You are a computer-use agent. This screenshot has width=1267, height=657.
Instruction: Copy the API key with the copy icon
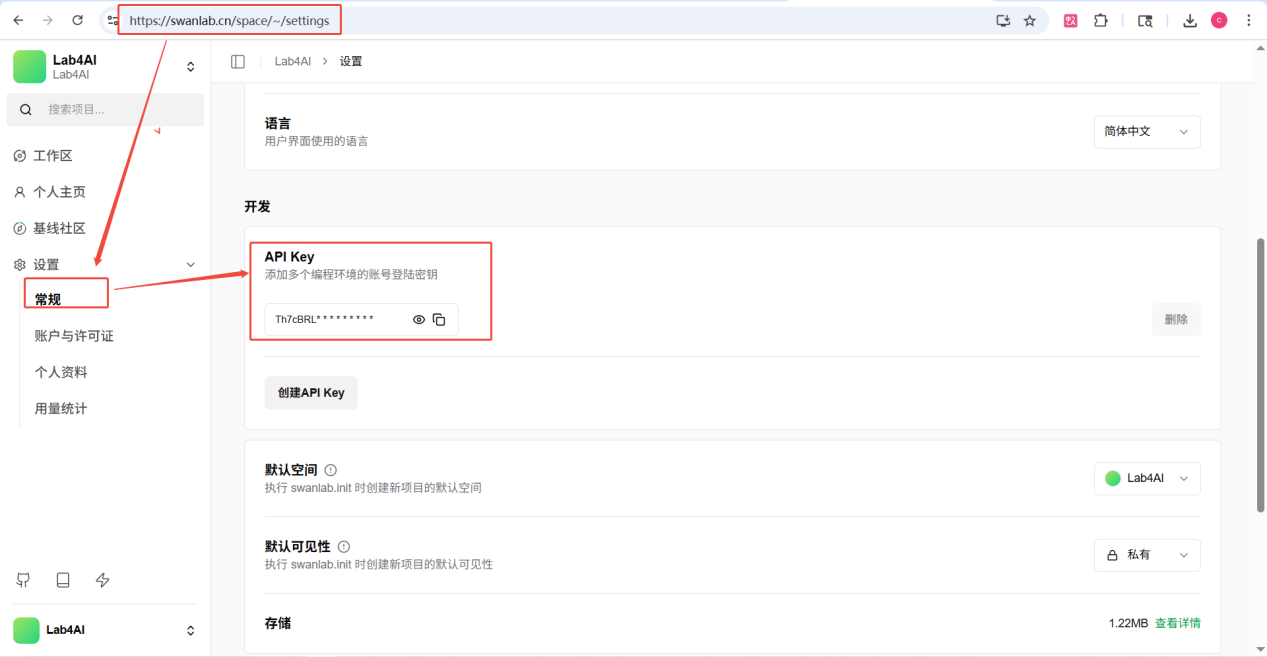click(439, 320)
